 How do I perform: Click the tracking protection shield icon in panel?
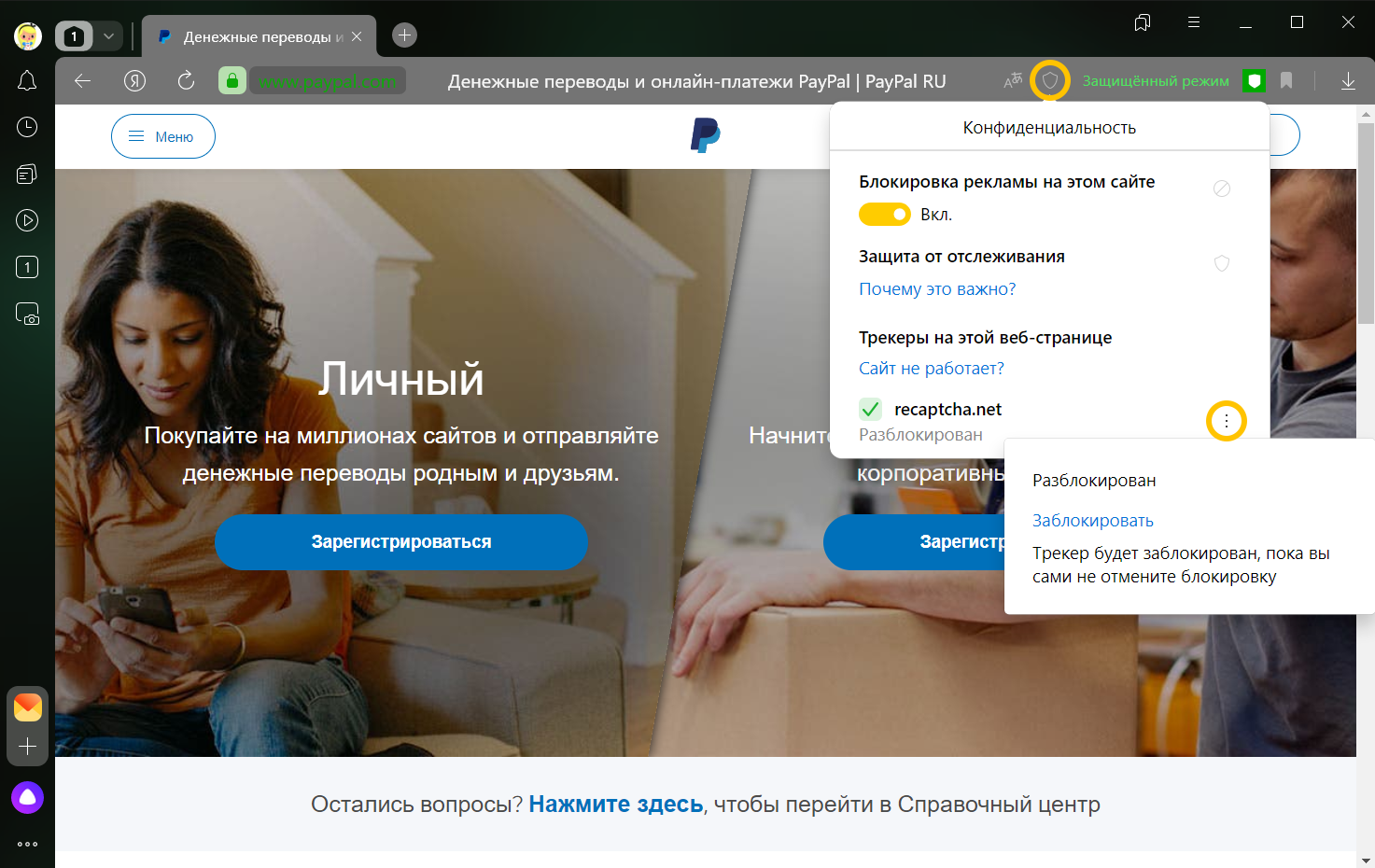(x=1222, y=263)
